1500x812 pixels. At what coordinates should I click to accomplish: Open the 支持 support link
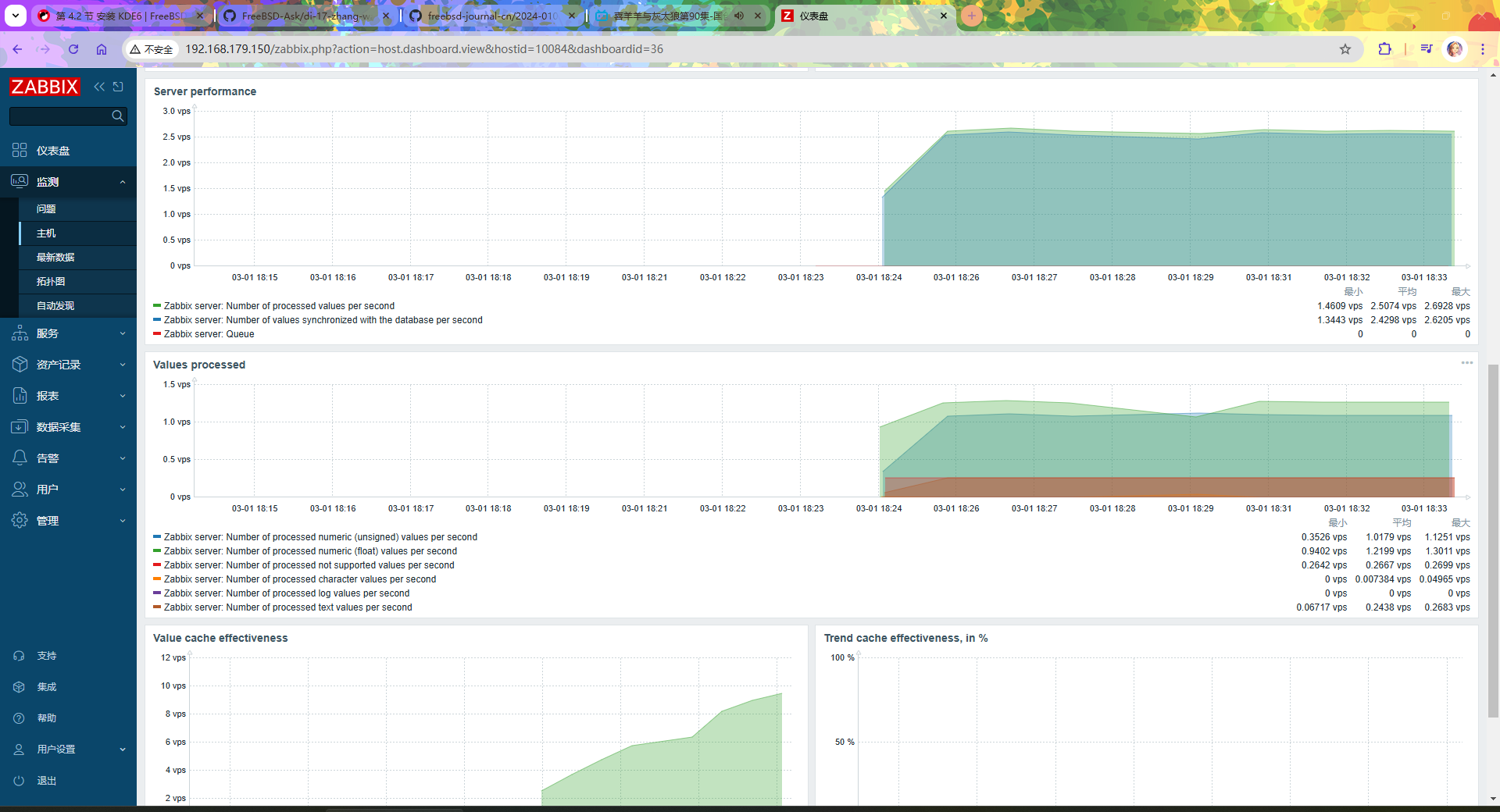(46, 656)
